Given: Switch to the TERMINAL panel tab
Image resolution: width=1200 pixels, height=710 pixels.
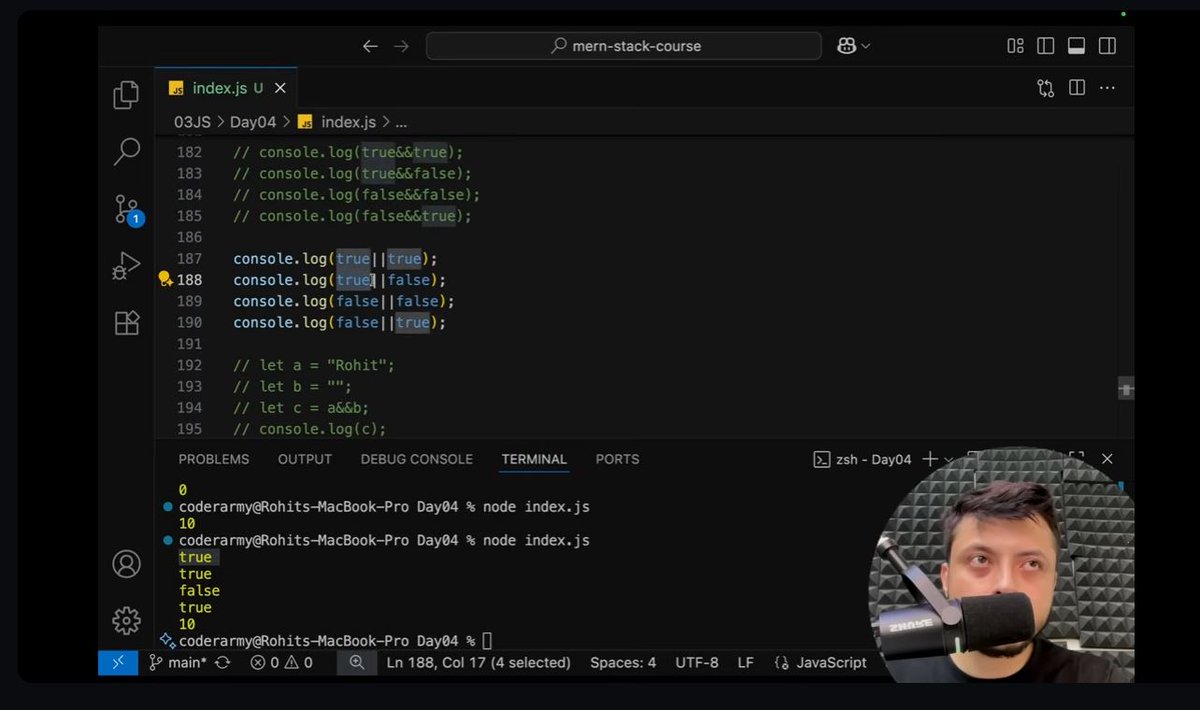Looking at the screenshot, I should point(534,459).
